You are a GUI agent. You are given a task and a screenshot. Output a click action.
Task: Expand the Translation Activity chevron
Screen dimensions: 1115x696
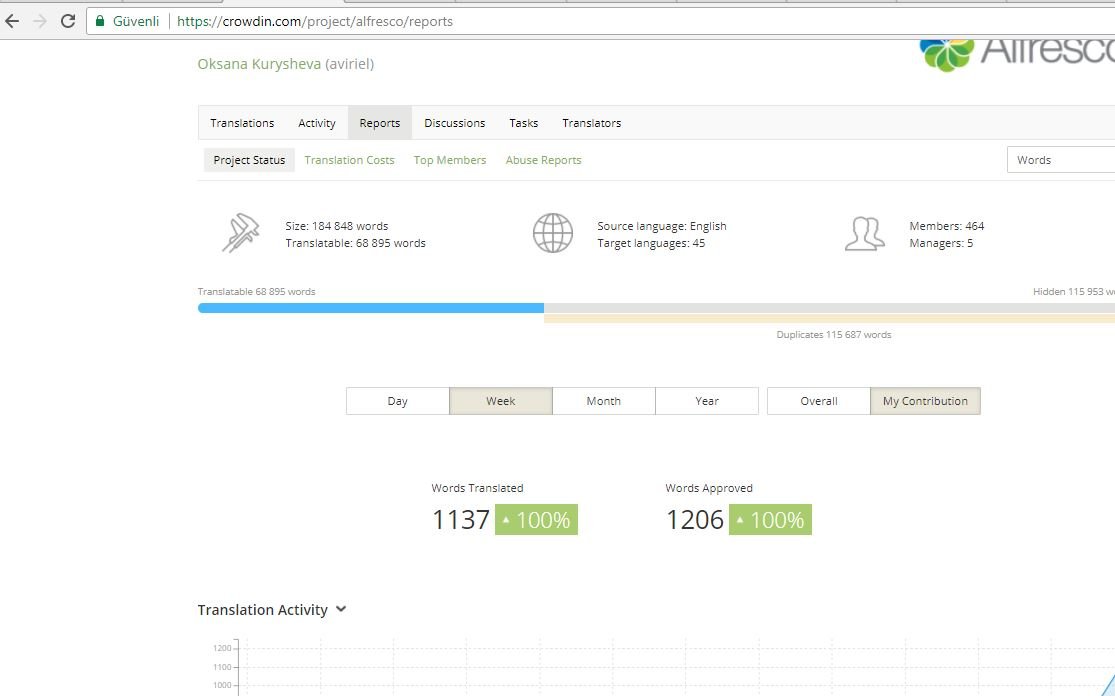tap(341, 609)
